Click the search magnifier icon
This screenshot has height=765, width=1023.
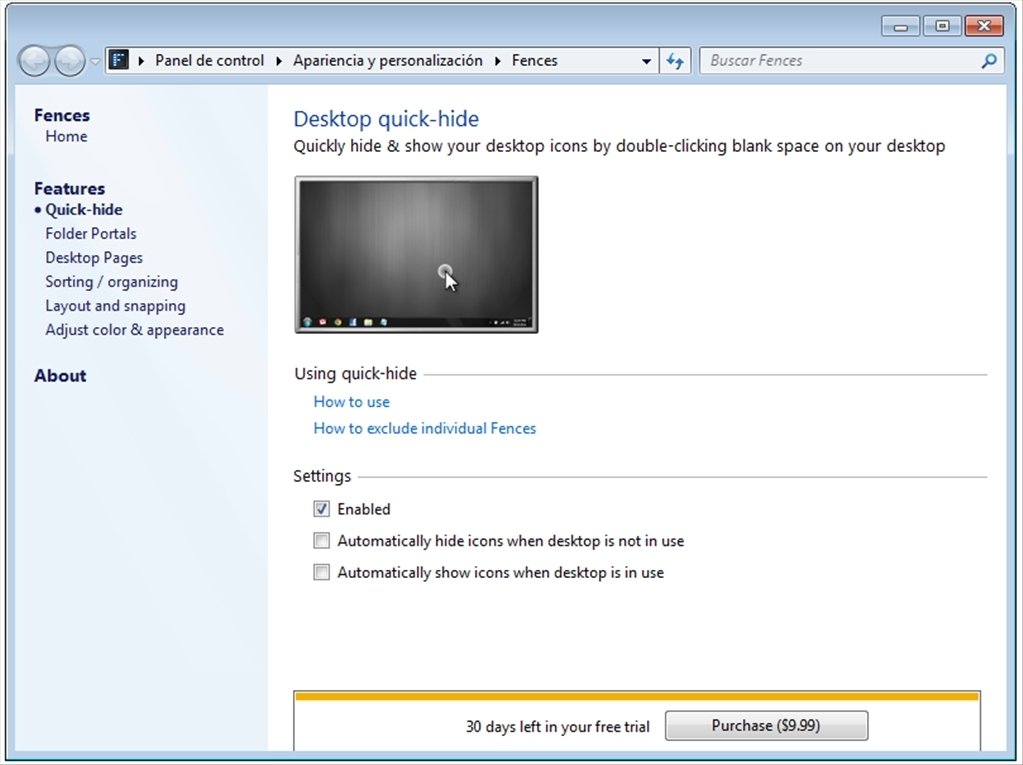[989, 61]
